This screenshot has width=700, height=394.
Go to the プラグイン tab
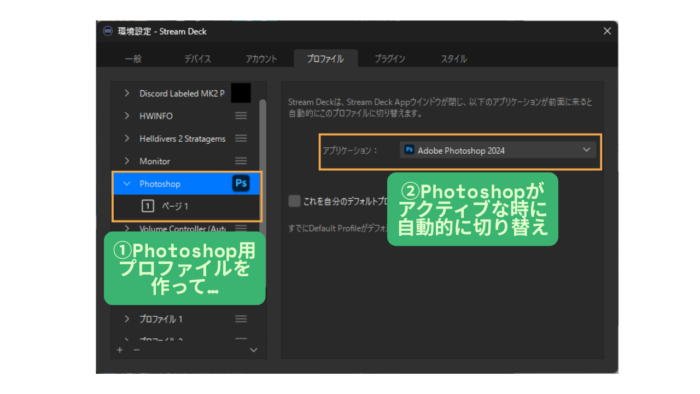coord(390,59)
